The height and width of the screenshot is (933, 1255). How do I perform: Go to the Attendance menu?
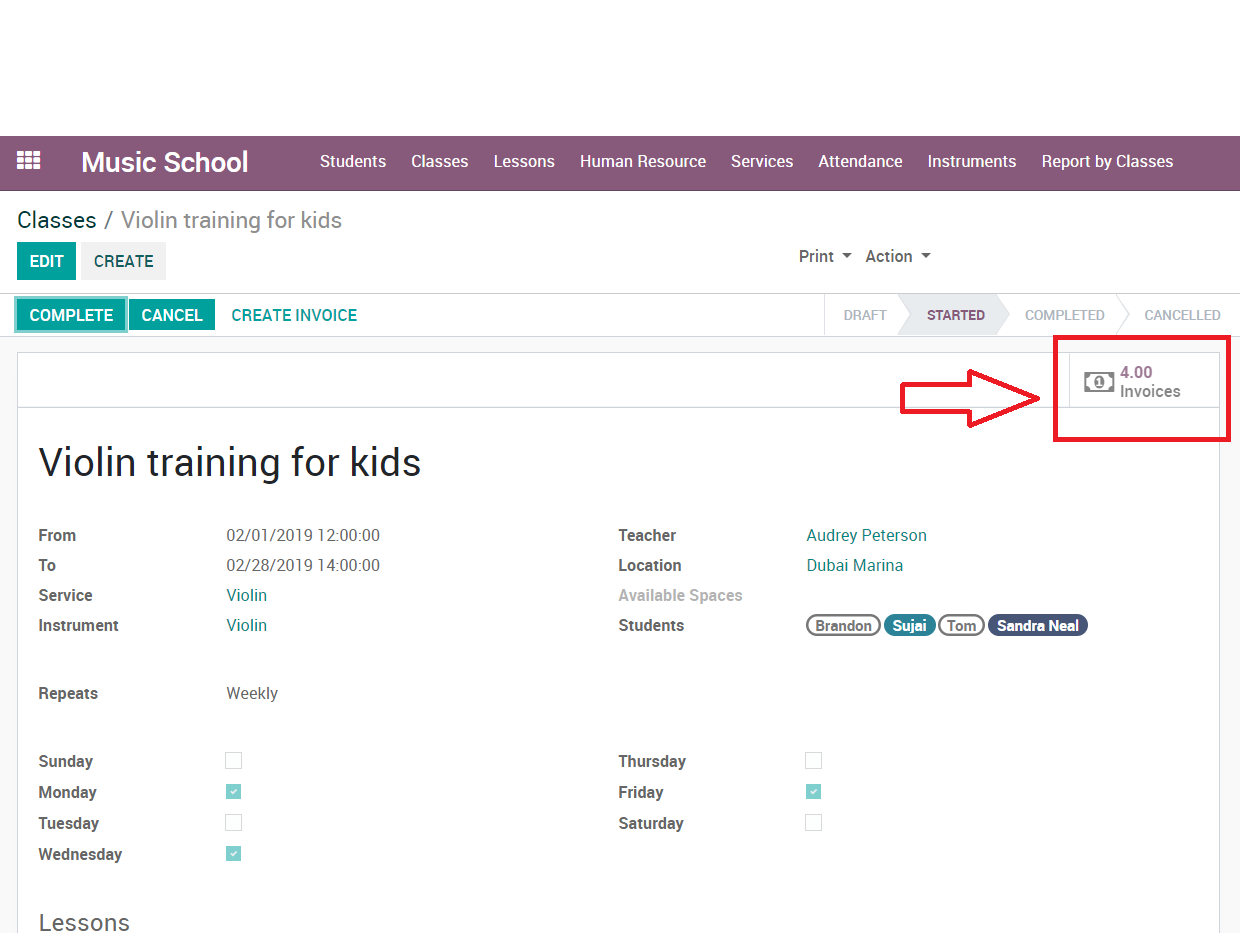(860, 162)
